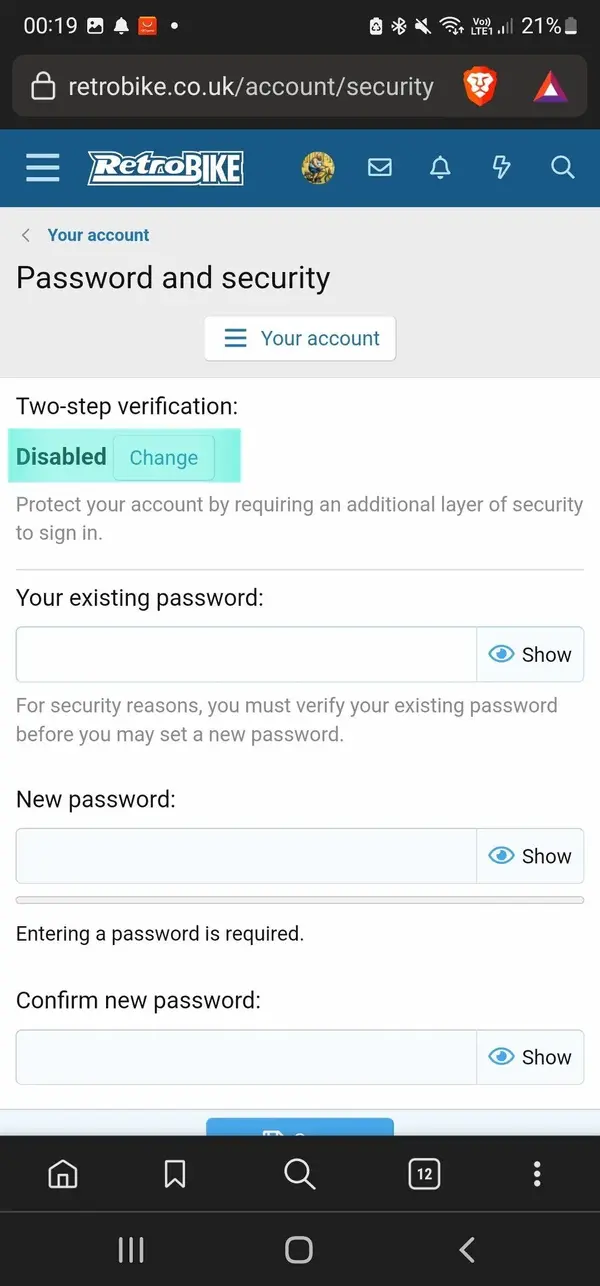600x1286 pixels.
Task: Tap the Brave shield icon
Action: 481,88
